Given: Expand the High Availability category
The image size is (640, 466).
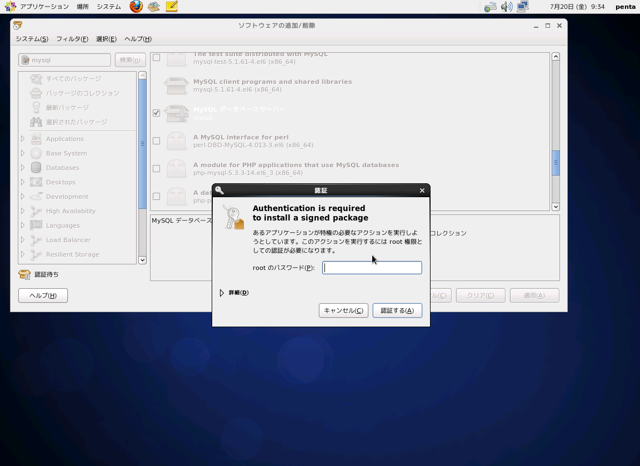Looking at the screenshot, I should click(x=23, y=211).
